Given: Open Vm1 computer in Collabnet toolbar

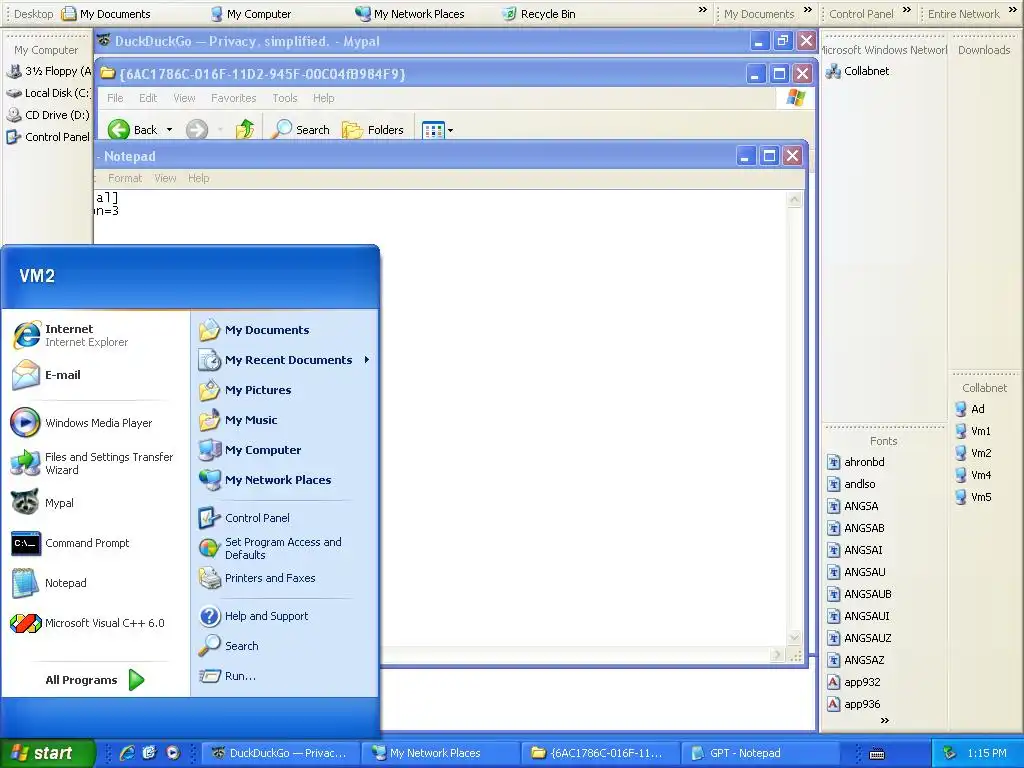Looking at the screenshot, I should click(973, 431).
